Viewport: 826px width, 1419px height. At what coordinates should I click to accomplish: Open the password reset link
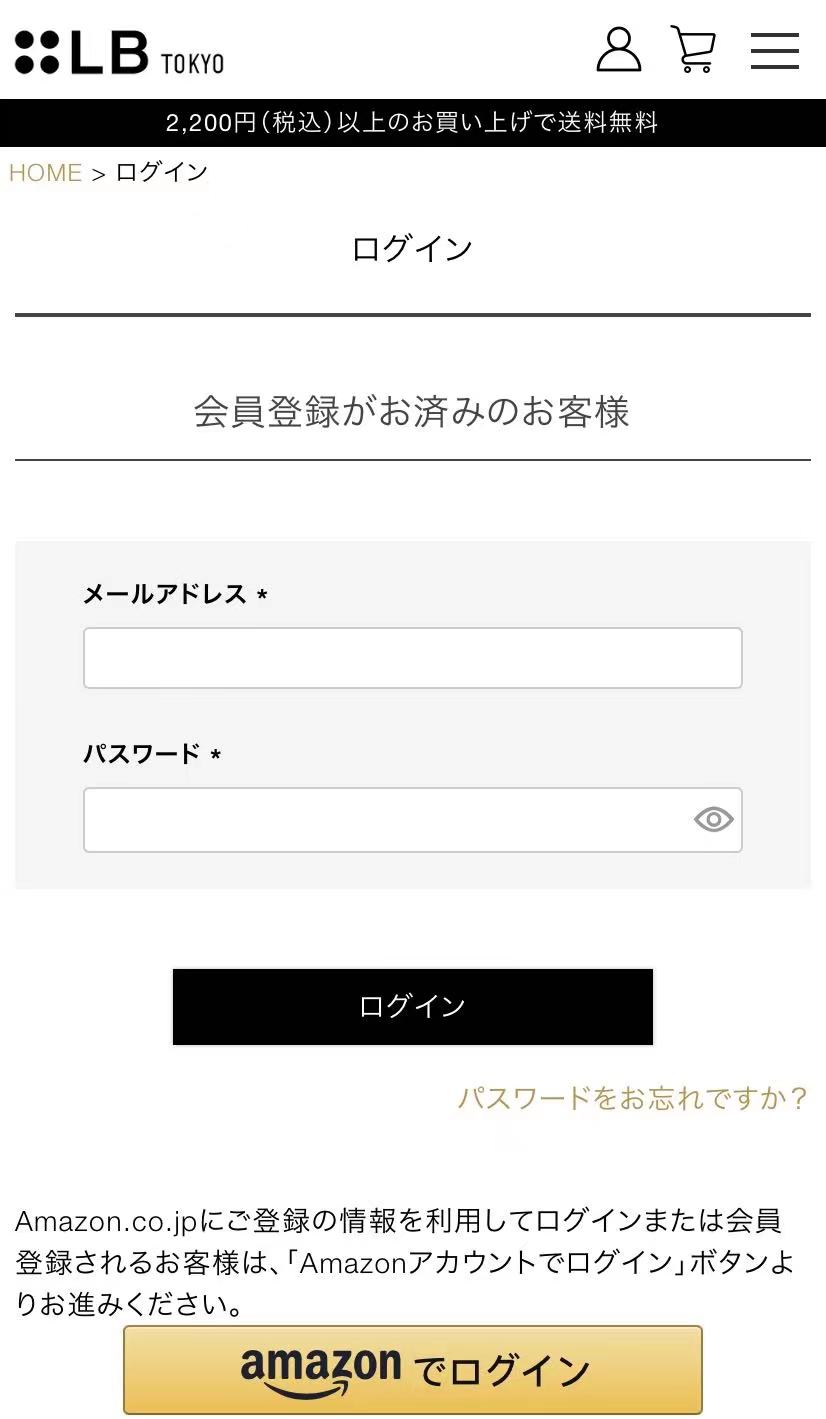tap(632, 1097)
